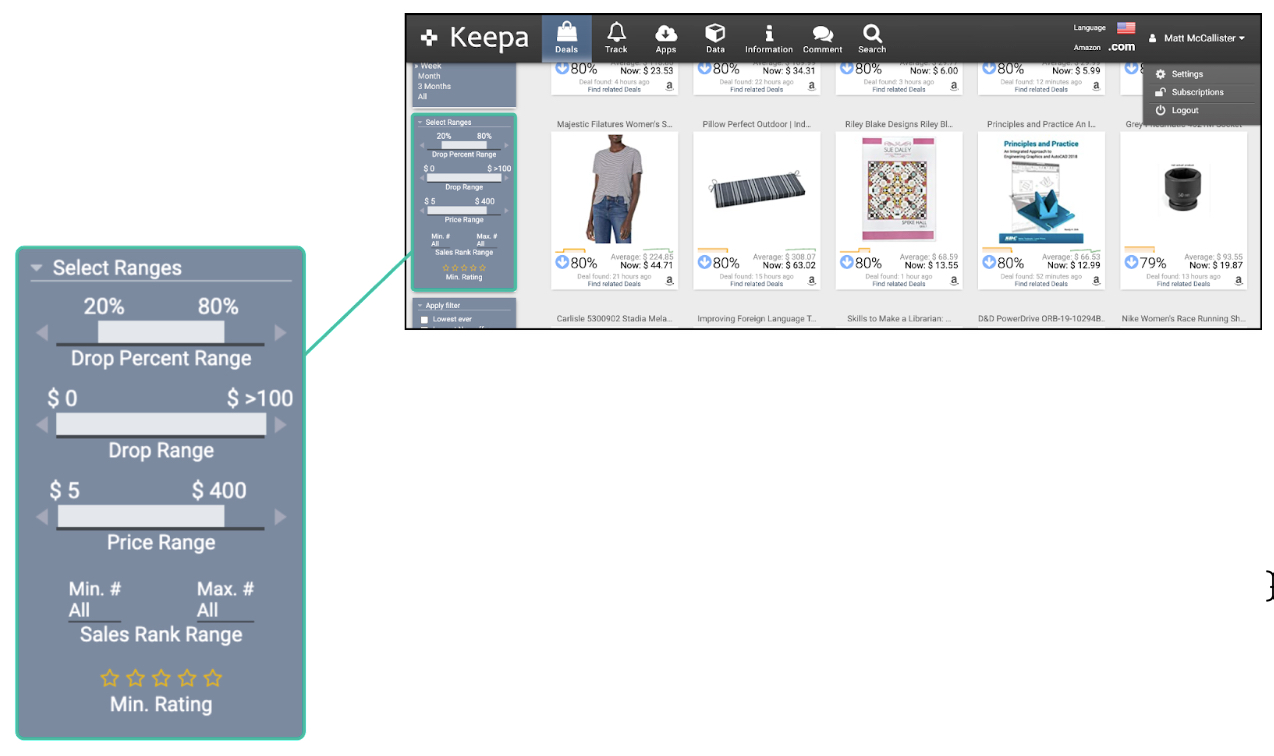Click enlarged Drop Range slider bar
The width and height of the screenshot is (1274, 756).
click(161, 425)
